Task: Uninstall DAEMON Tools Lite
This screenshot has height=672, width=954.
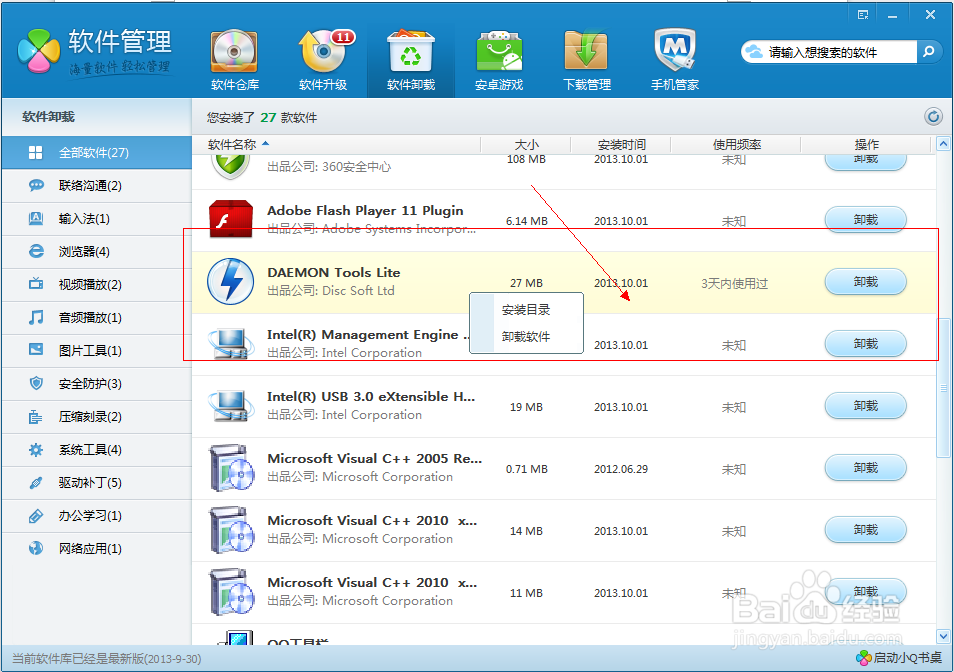Action: pos(865,282)
